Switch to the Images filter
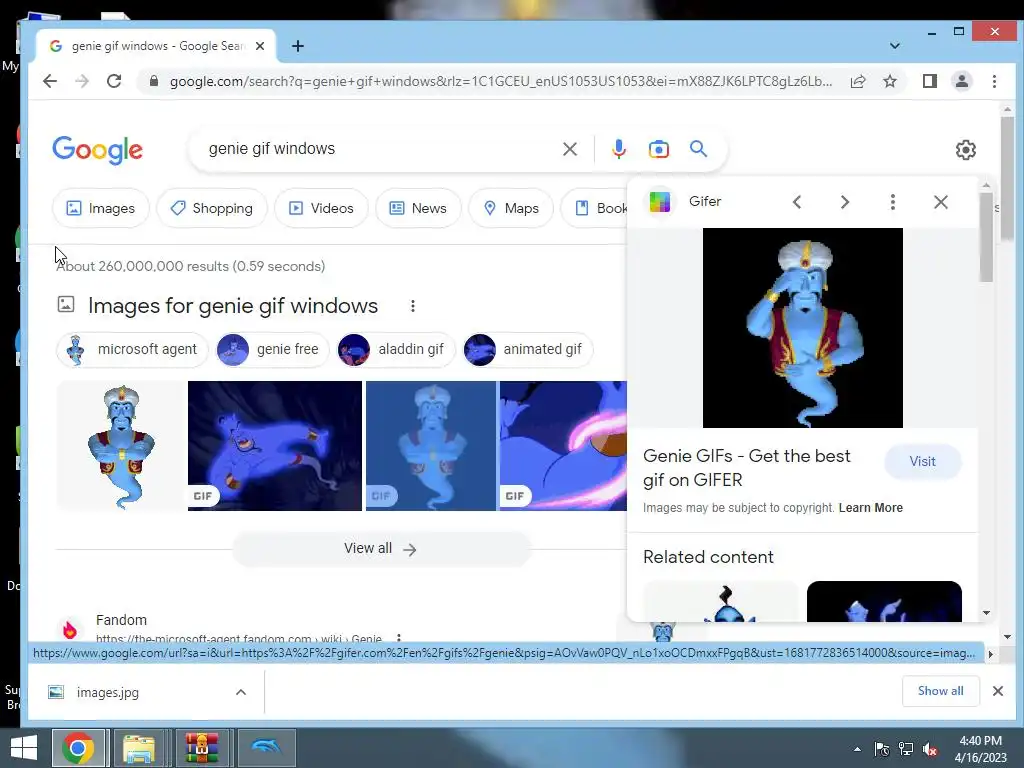The image size is (1024, 768). 101,208
